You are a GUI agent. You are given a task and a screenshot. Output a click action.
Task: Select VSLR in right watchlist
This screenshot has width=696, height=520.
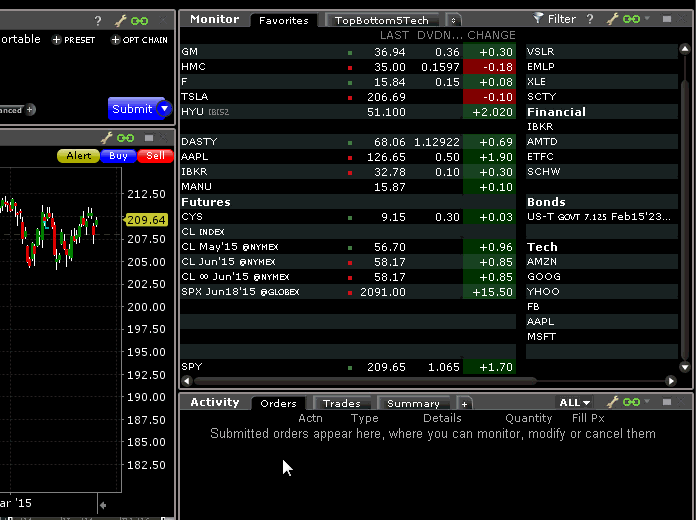click(602, 52)
